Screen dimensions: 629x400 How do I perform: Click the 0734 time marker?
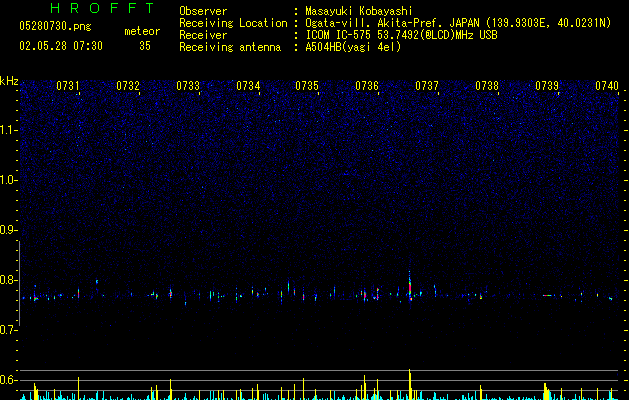pos(248,86)
